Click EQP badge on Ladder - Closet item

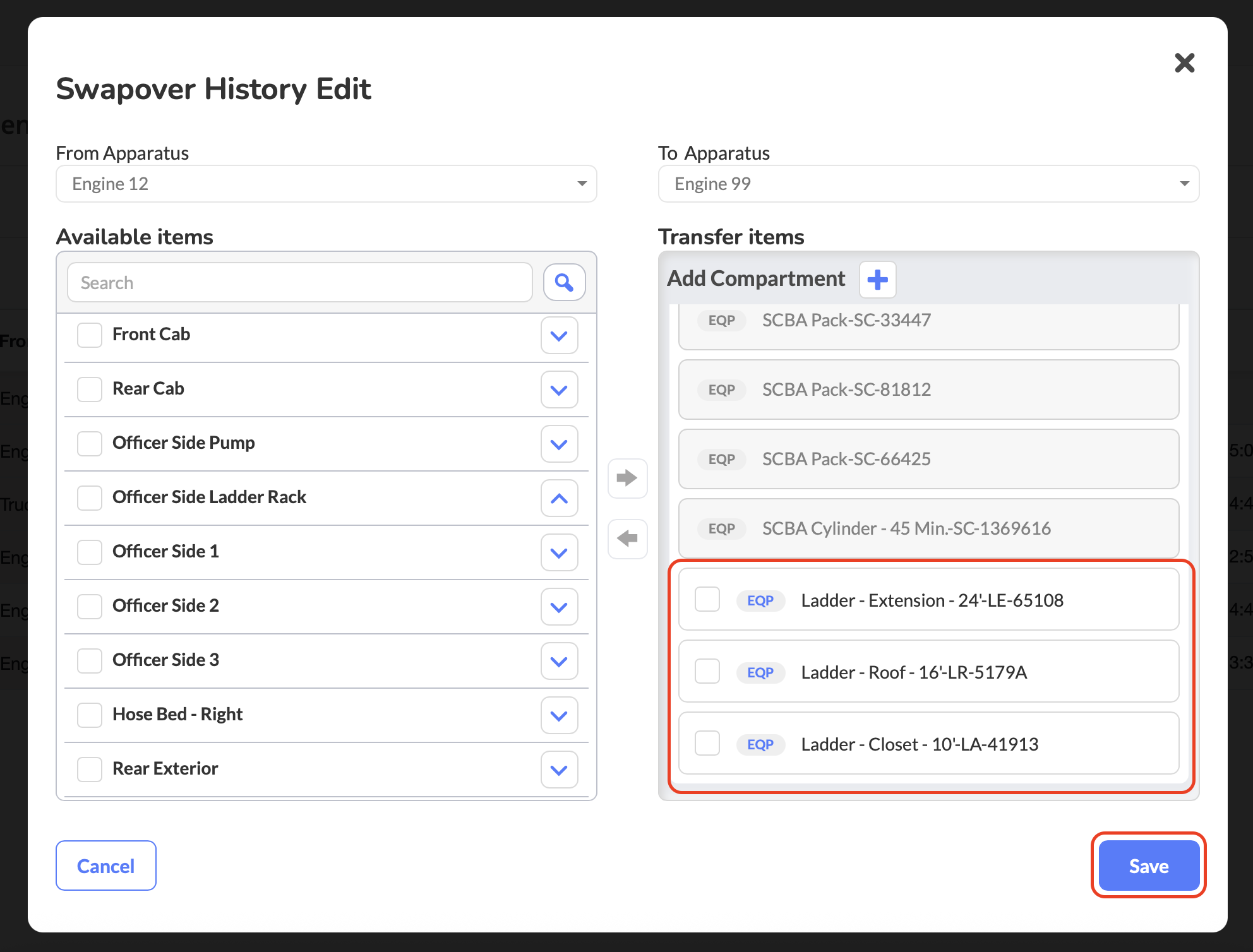click(760, 744)
